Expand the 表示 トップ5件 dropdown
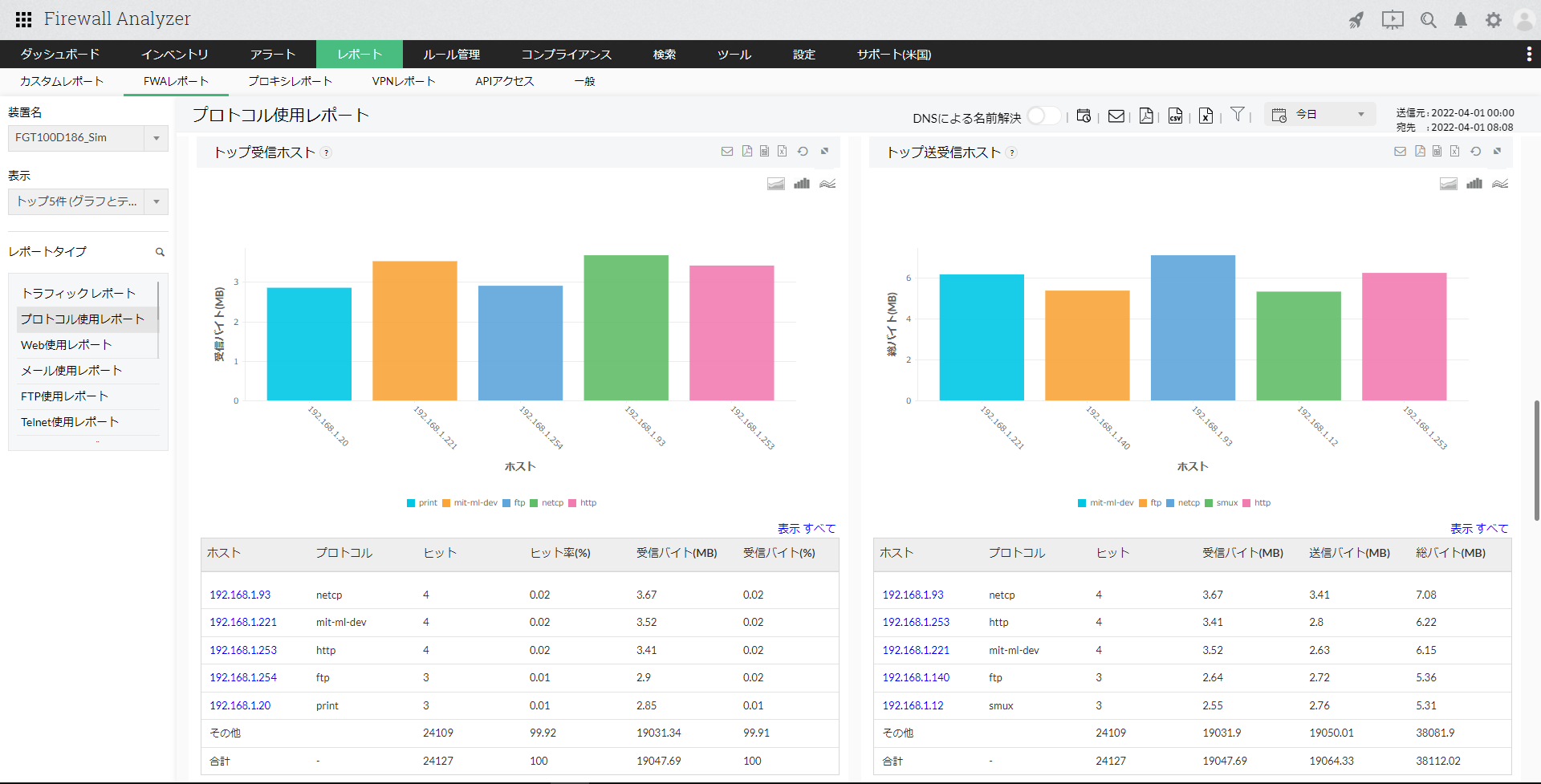Image resolution: width=1541 pixels, height=784 pixels. (x=87, y=201)
